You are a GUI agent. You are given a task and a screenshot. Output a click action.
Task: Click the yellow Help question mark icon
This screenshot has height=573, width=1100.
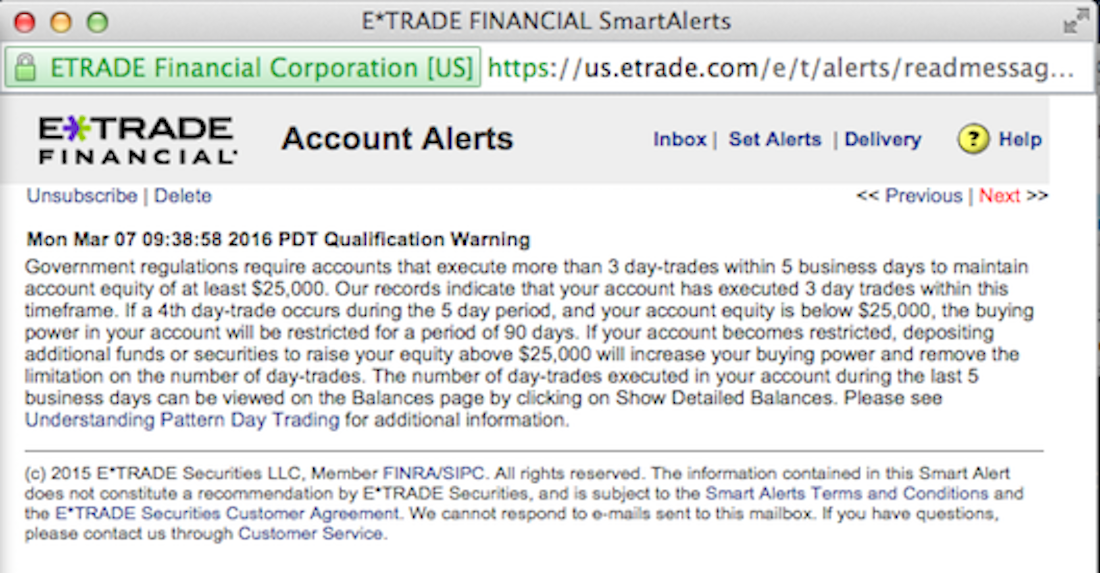(973, 139)
